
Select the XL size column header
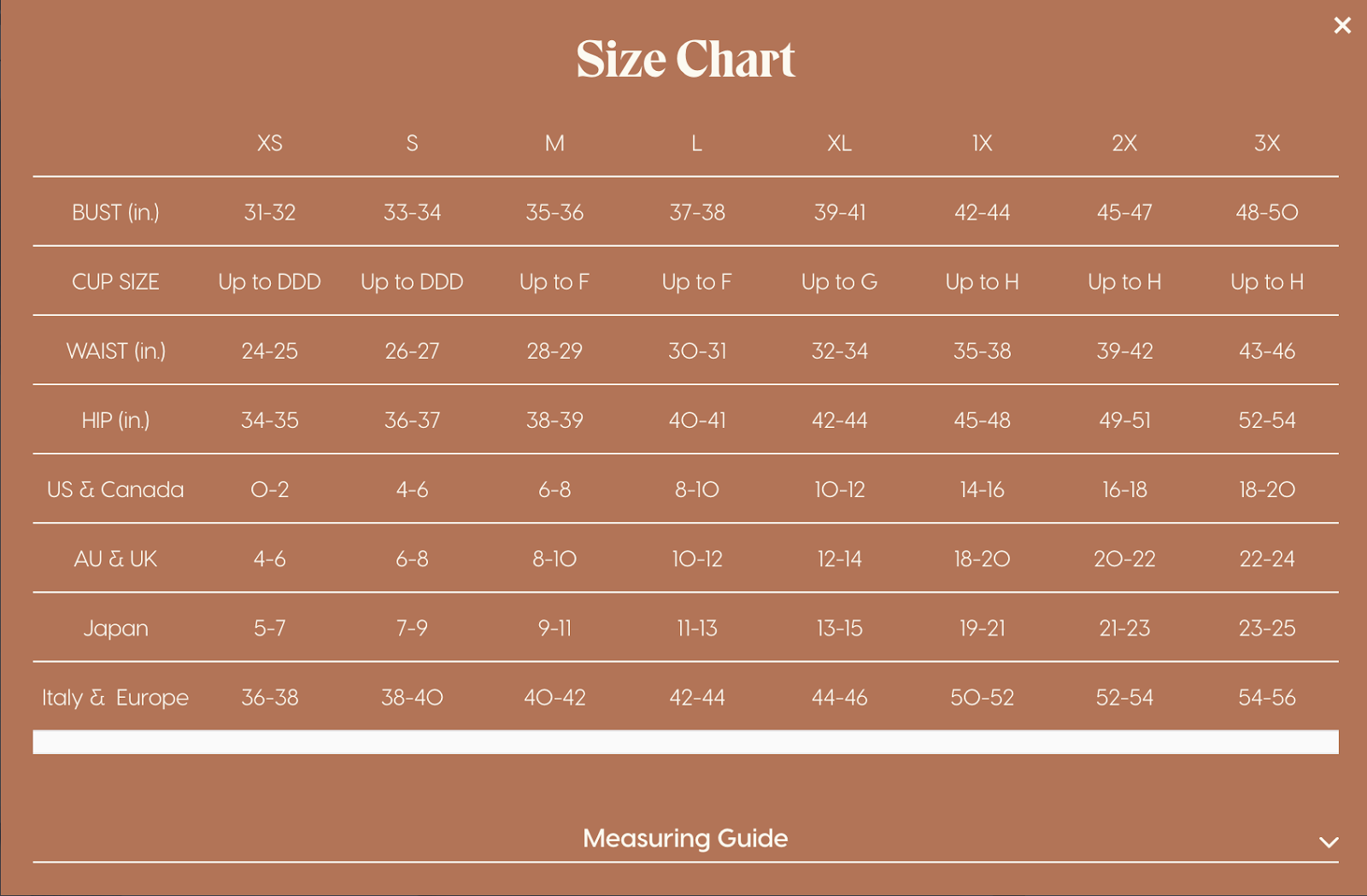pos(839,143)
